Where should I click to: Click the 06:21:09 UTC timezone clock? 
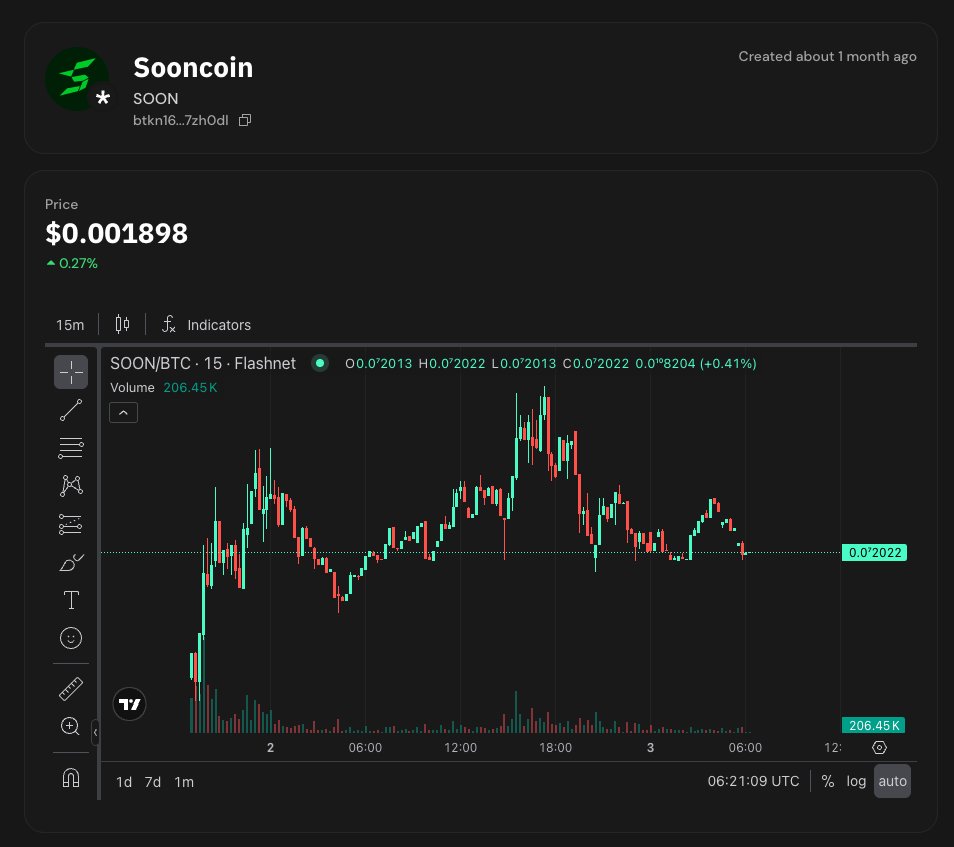coord(753,781)
